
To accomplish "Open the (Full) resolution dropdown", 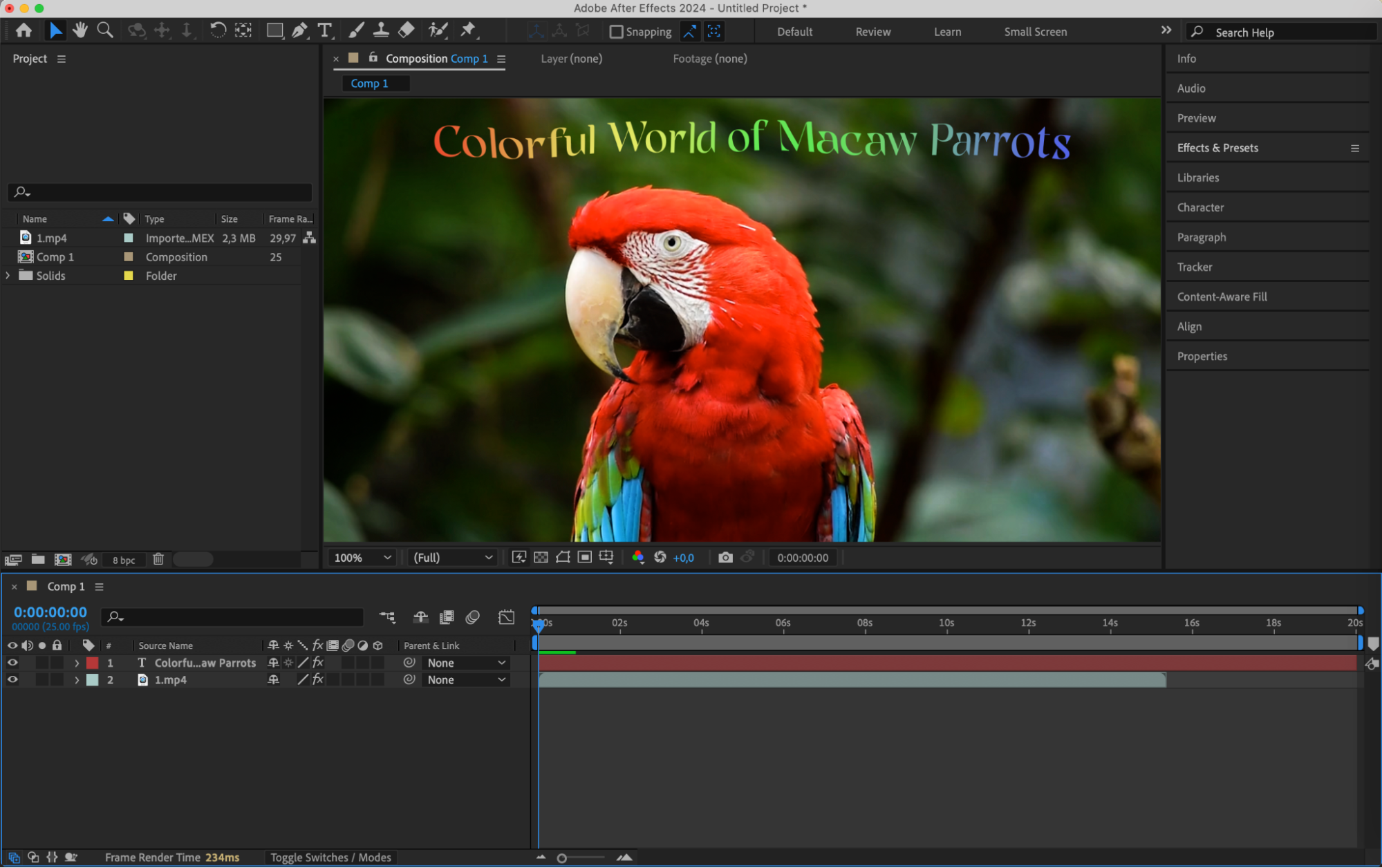I will 452,557.
